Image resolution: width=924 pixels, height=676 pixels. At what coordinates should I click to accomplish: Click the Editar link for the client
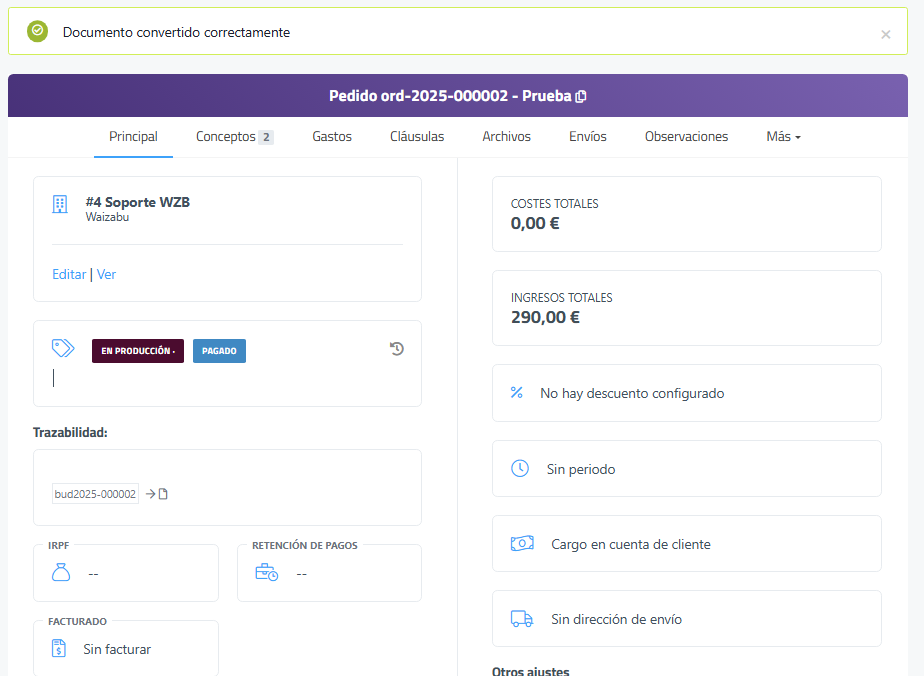69,274
